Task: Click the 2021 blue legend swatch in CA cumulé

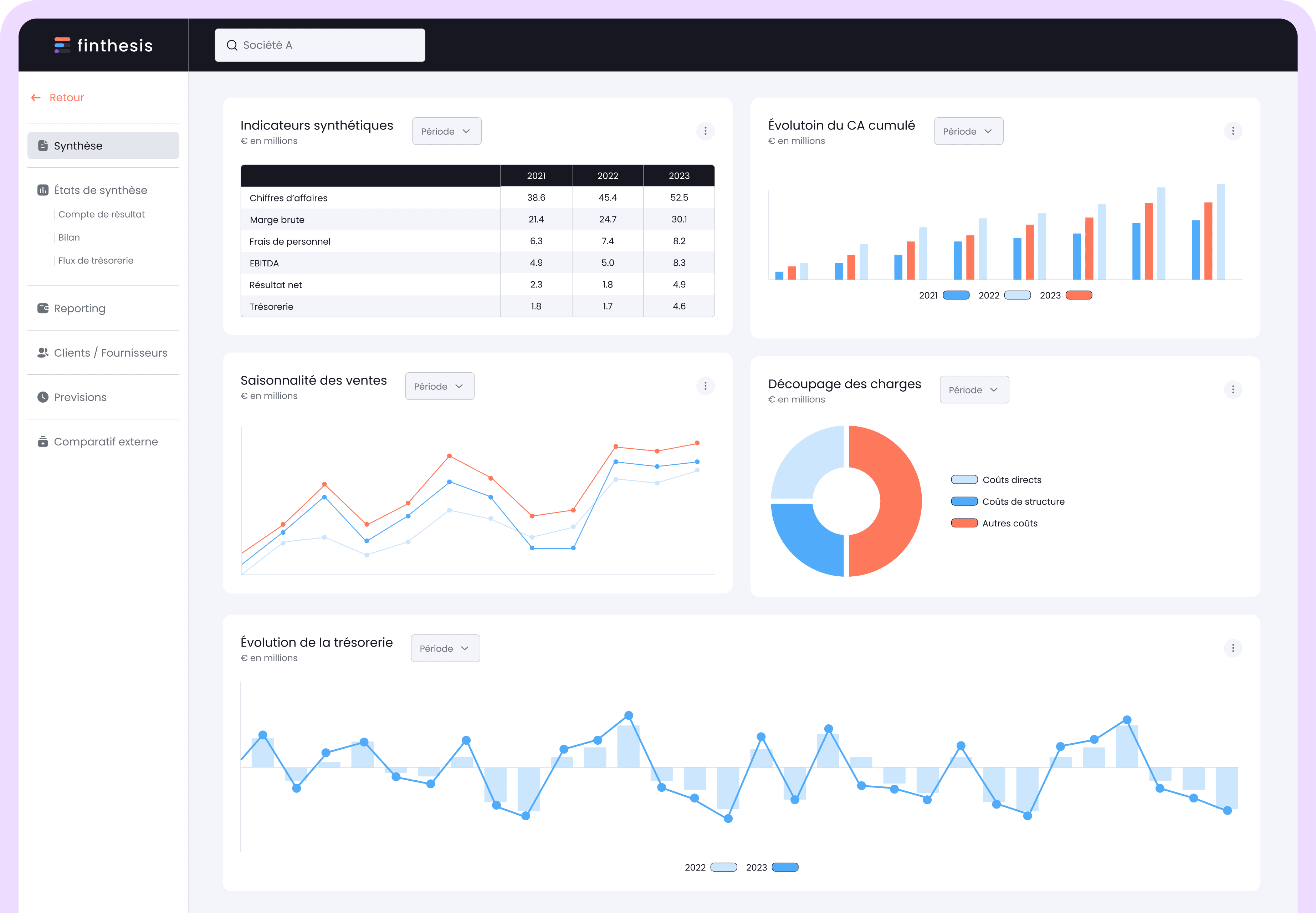Action: tap(956, 295)
